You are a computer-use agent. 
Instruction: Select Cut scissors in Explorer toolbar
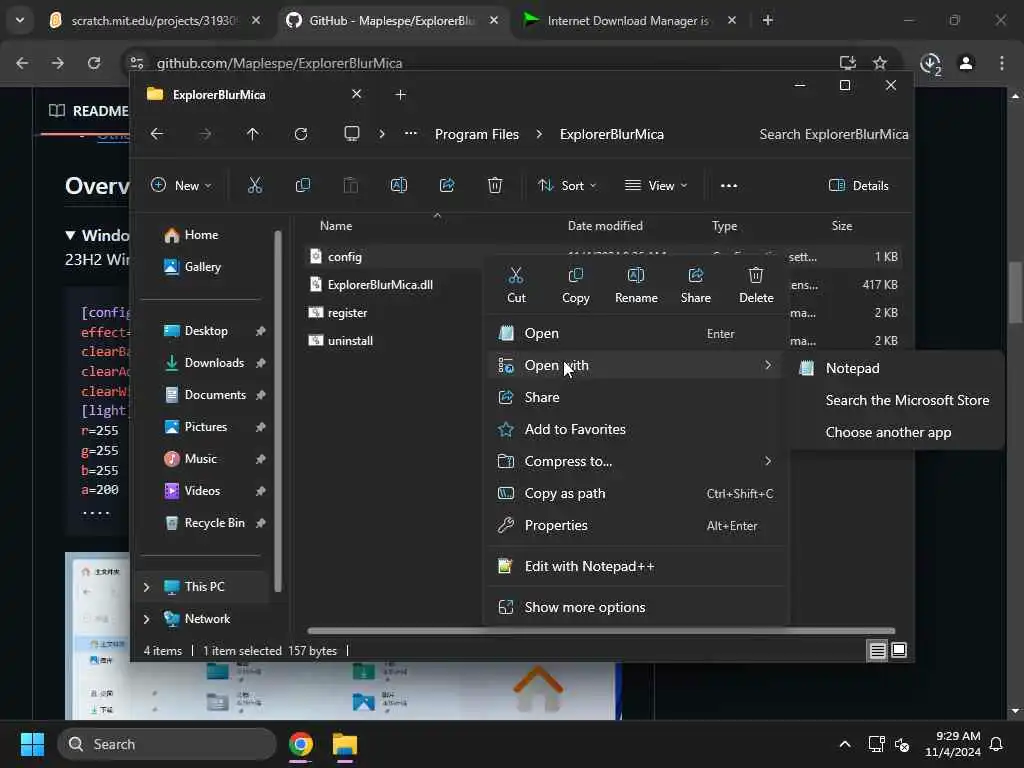(255, 185)
